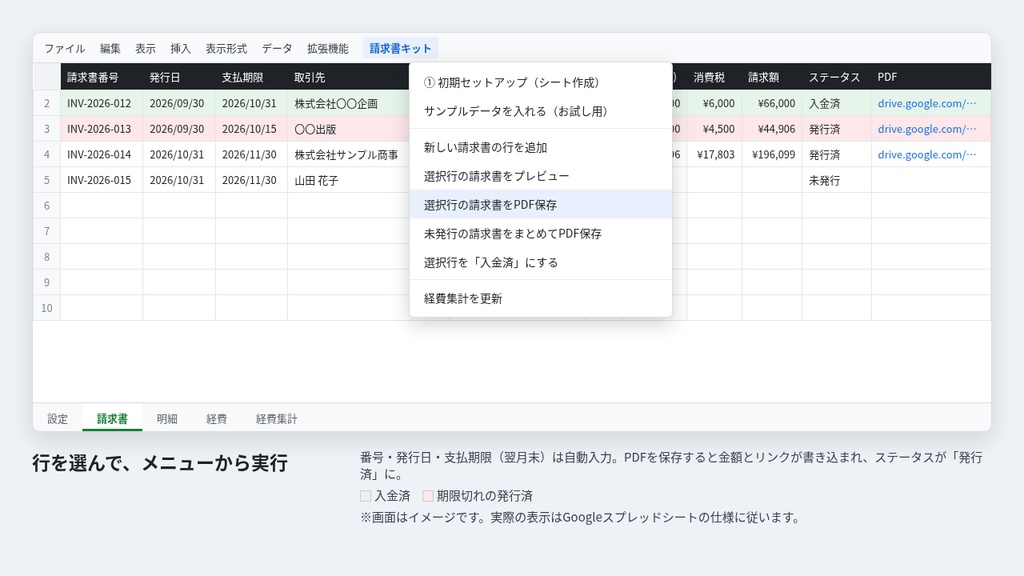Select status cell 入金済
Screen dimensions: 1024x576
pos(837,103)
